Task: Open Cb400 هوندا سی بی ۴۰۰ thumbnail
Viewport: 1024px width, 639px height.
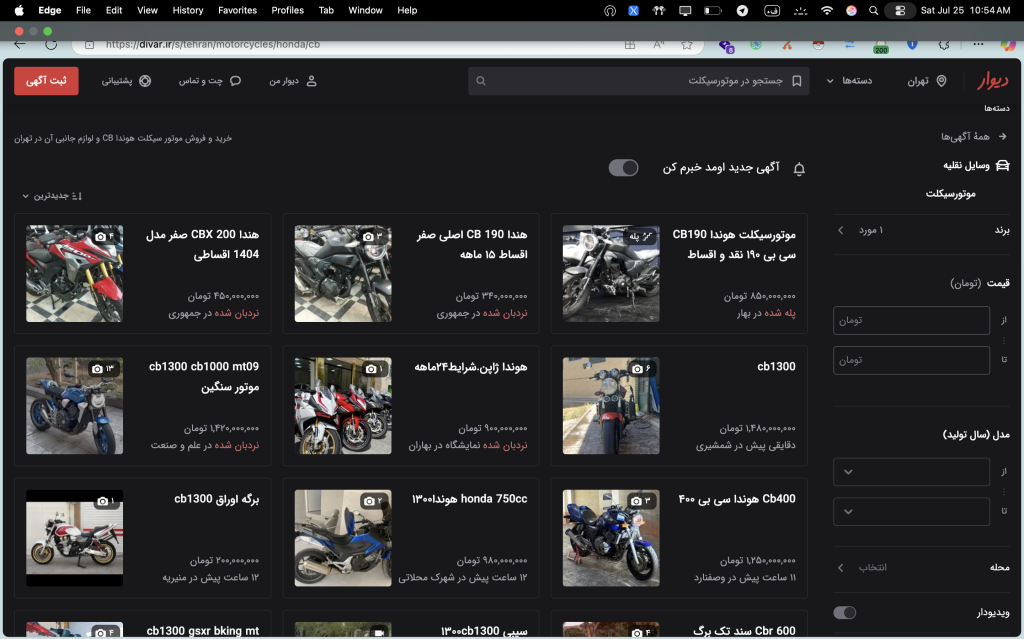Action: click(611, 538)
